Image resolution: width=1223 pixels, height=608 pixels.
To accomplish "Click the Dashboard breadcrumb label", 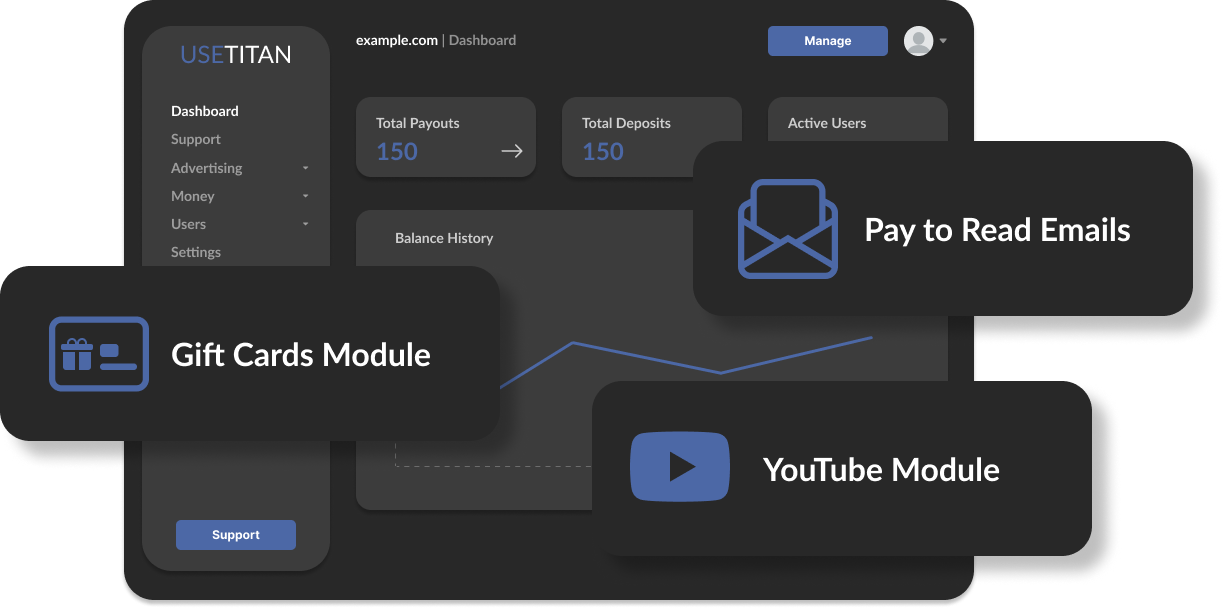I will tap(483, 41).
